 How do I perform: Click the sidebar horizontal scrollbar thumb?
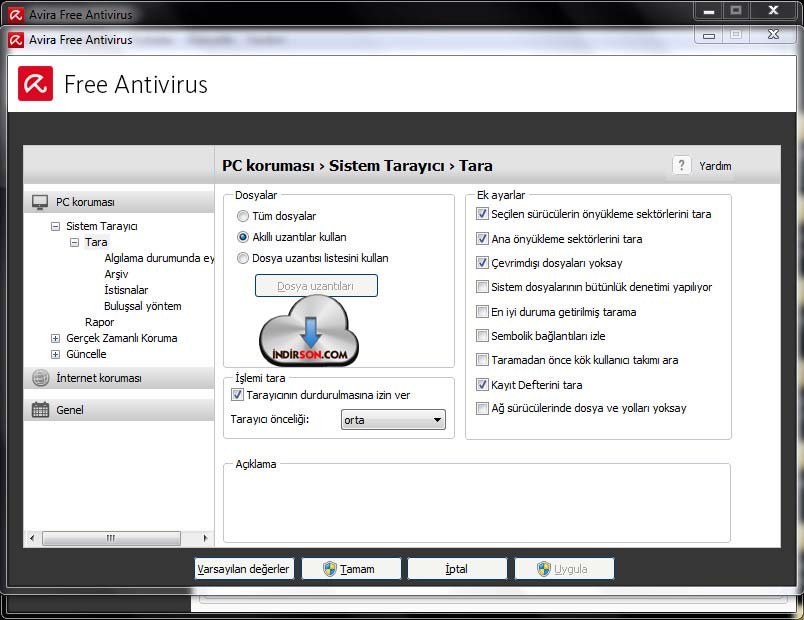[111, 538]
